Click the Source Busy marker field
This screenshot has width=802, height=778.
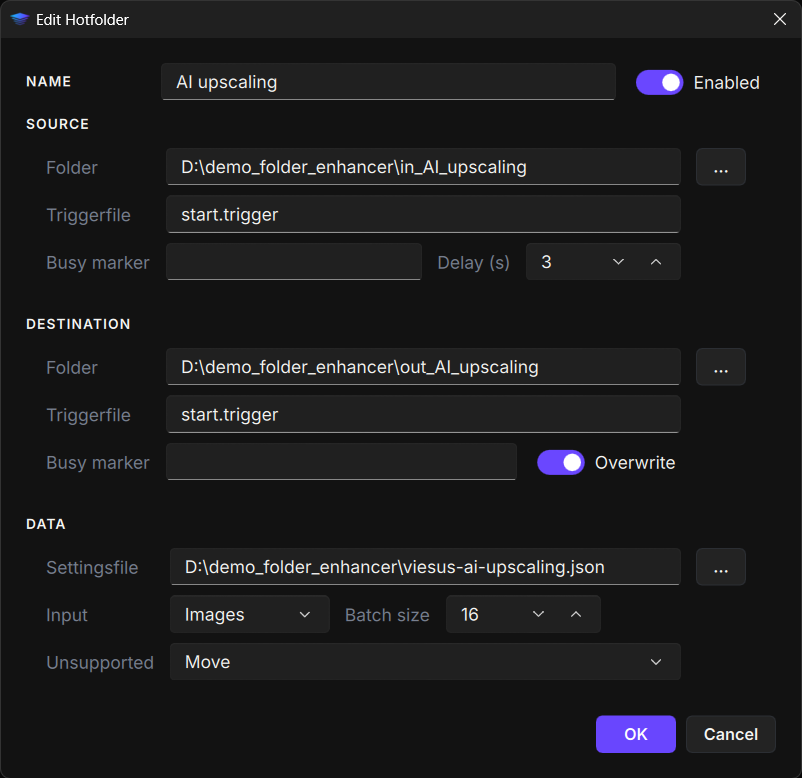[x=294, y=262]
